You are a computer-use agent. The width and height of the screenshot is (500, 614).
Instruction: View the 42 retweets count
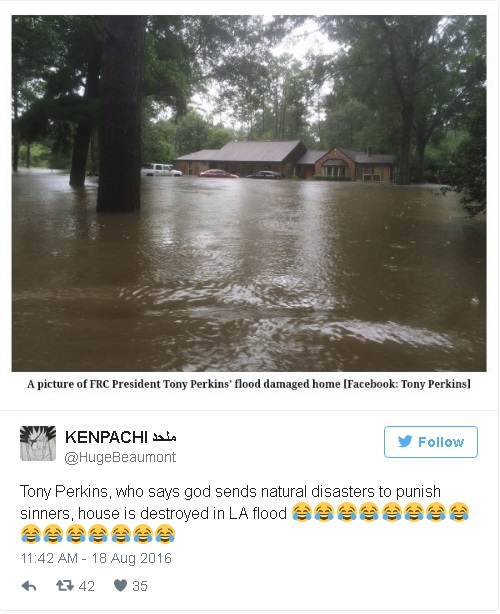(x=87, y=587)
